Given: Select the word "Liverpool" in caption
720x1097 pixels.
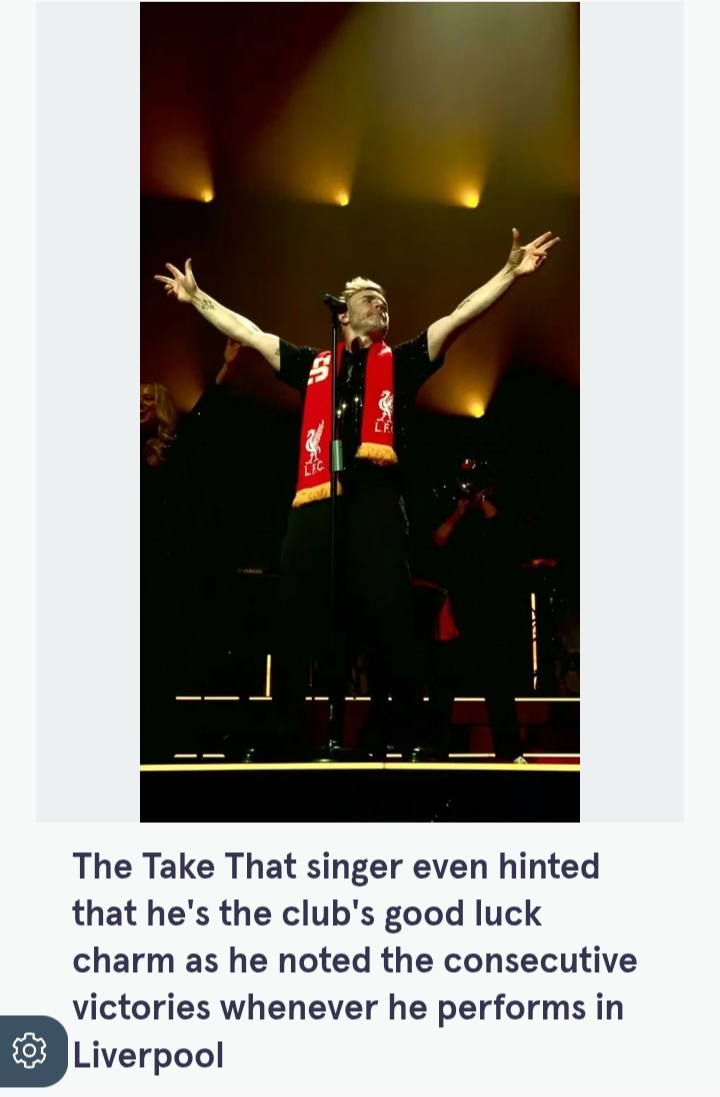Looking at the screenshot, I should click(x=148, y=1055).
